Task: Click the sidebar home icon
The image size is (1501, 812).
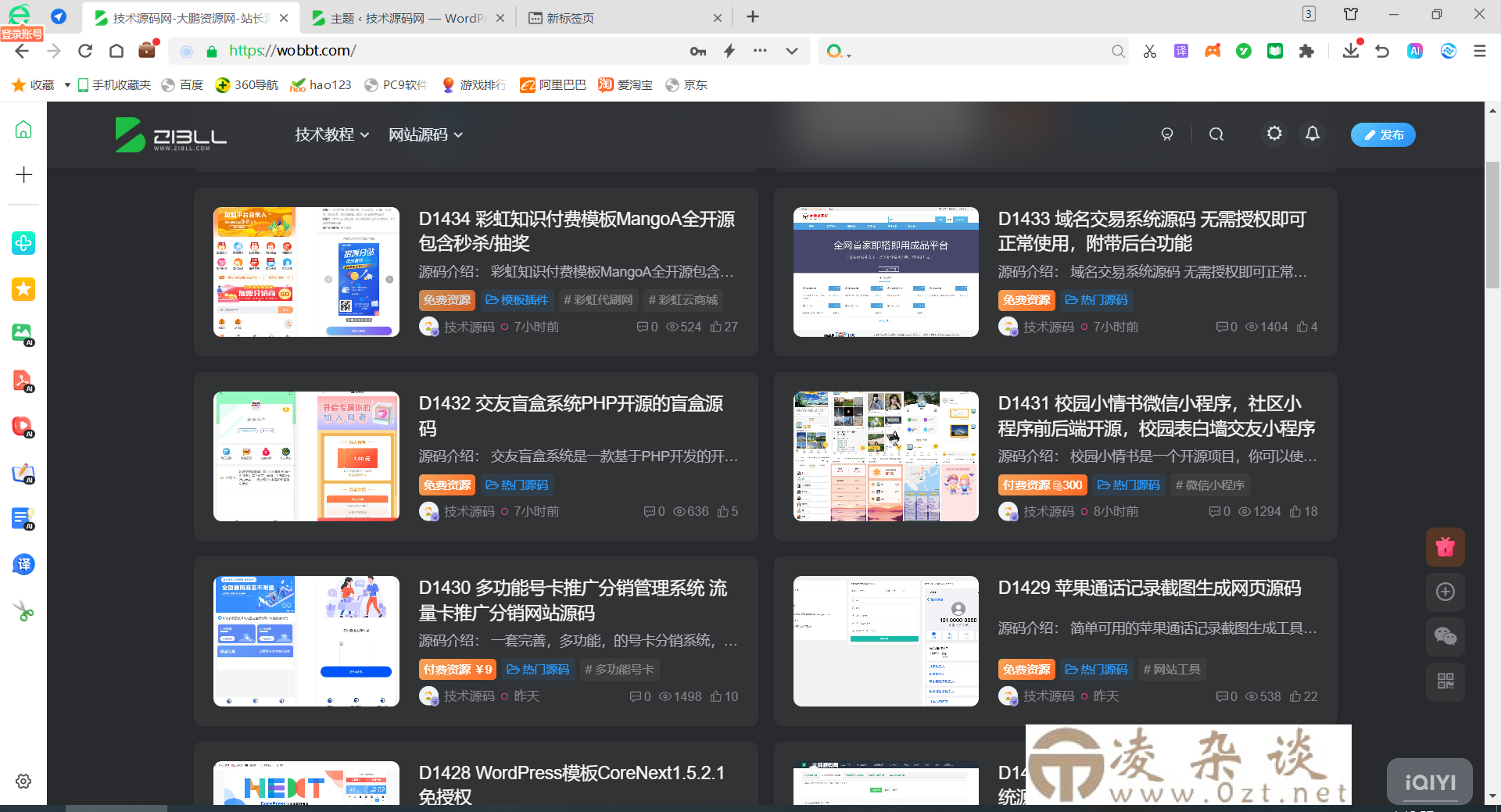Action: pos(23,129)
